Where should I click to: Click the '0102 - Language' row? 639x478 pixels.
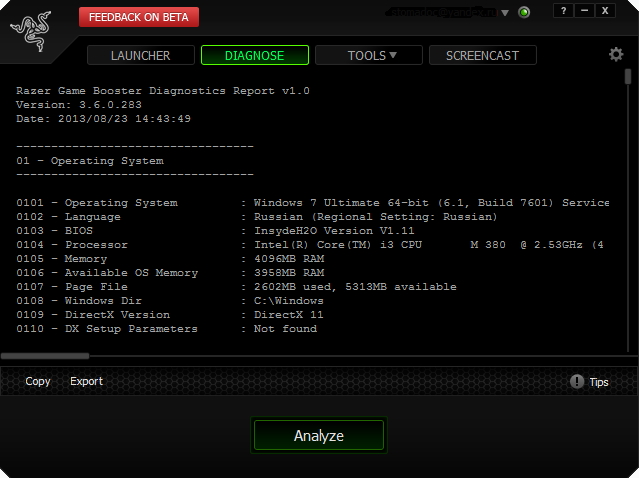click(257, 217)
